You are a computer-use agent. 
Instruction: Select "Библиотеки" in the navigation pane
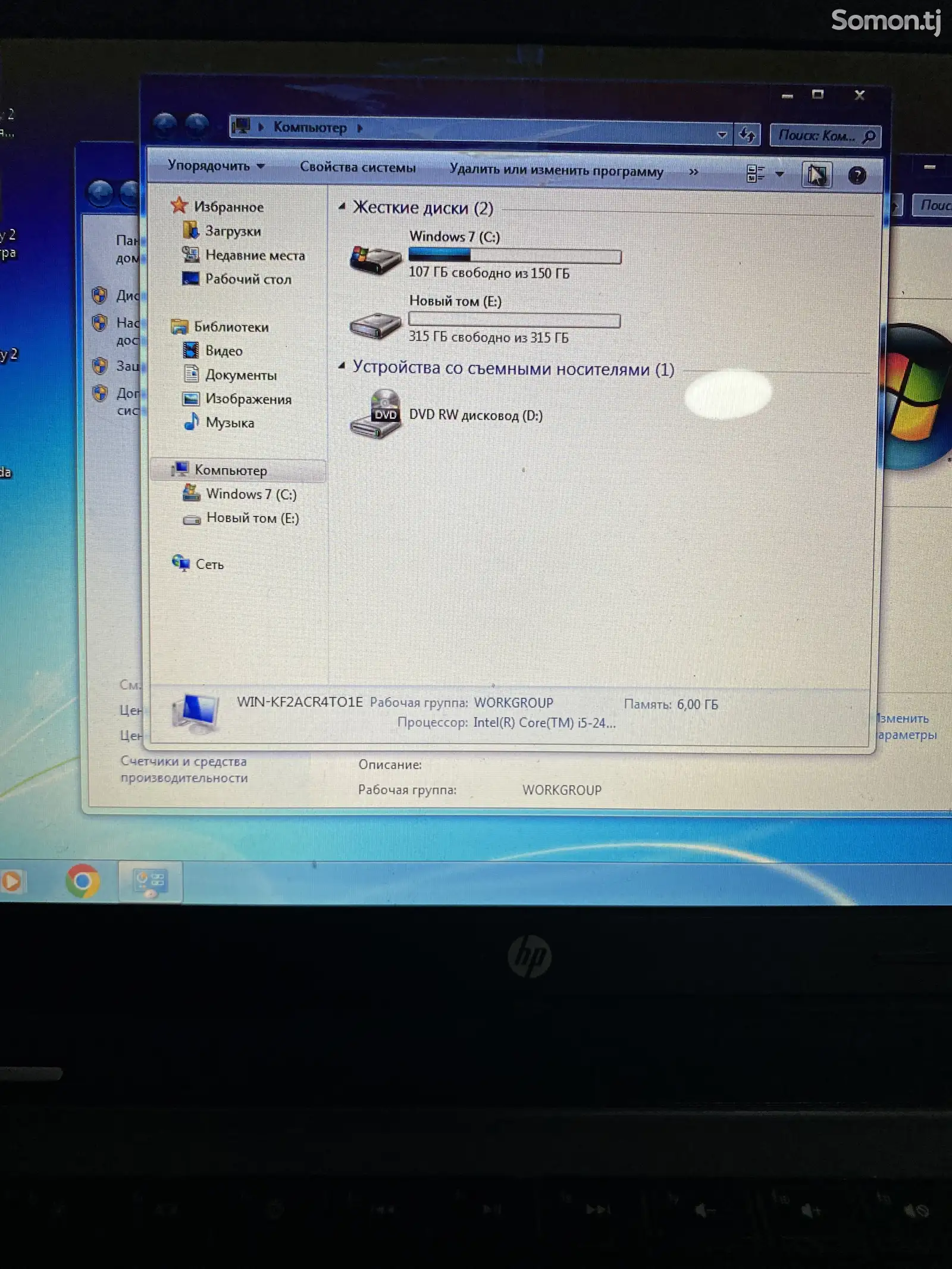(231, 327)
